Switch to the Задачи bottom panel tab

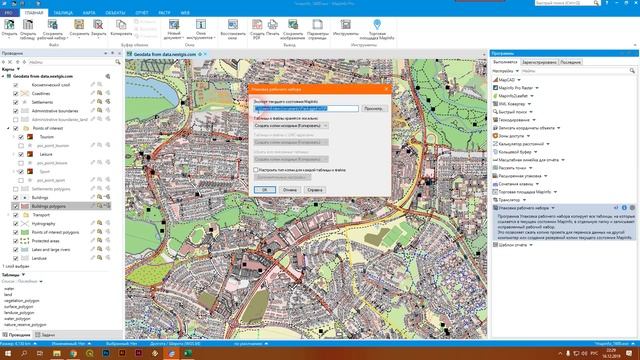coord(45,335)
